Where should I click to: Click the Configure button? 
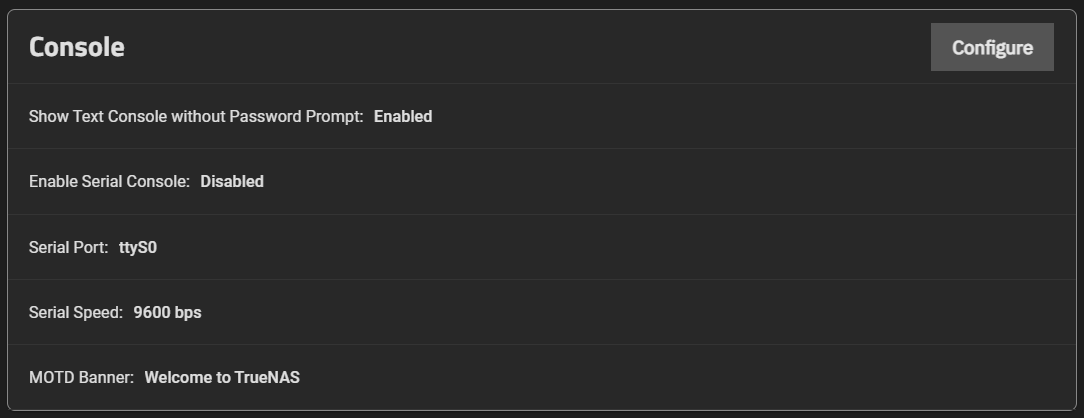coord(991,47)
